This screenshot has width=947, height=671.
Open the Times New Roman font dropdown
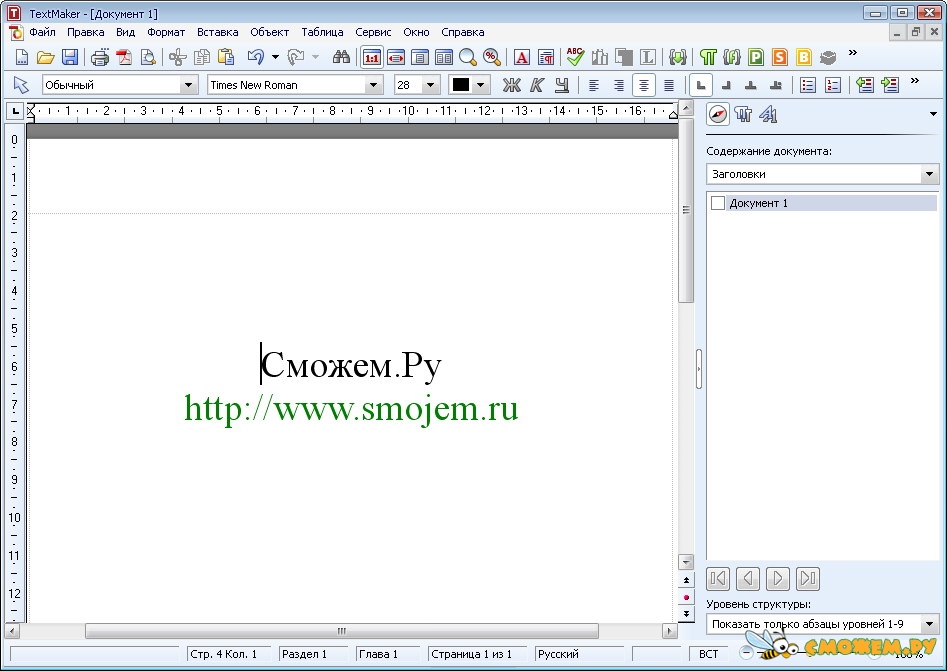click(x=373, y=85)
